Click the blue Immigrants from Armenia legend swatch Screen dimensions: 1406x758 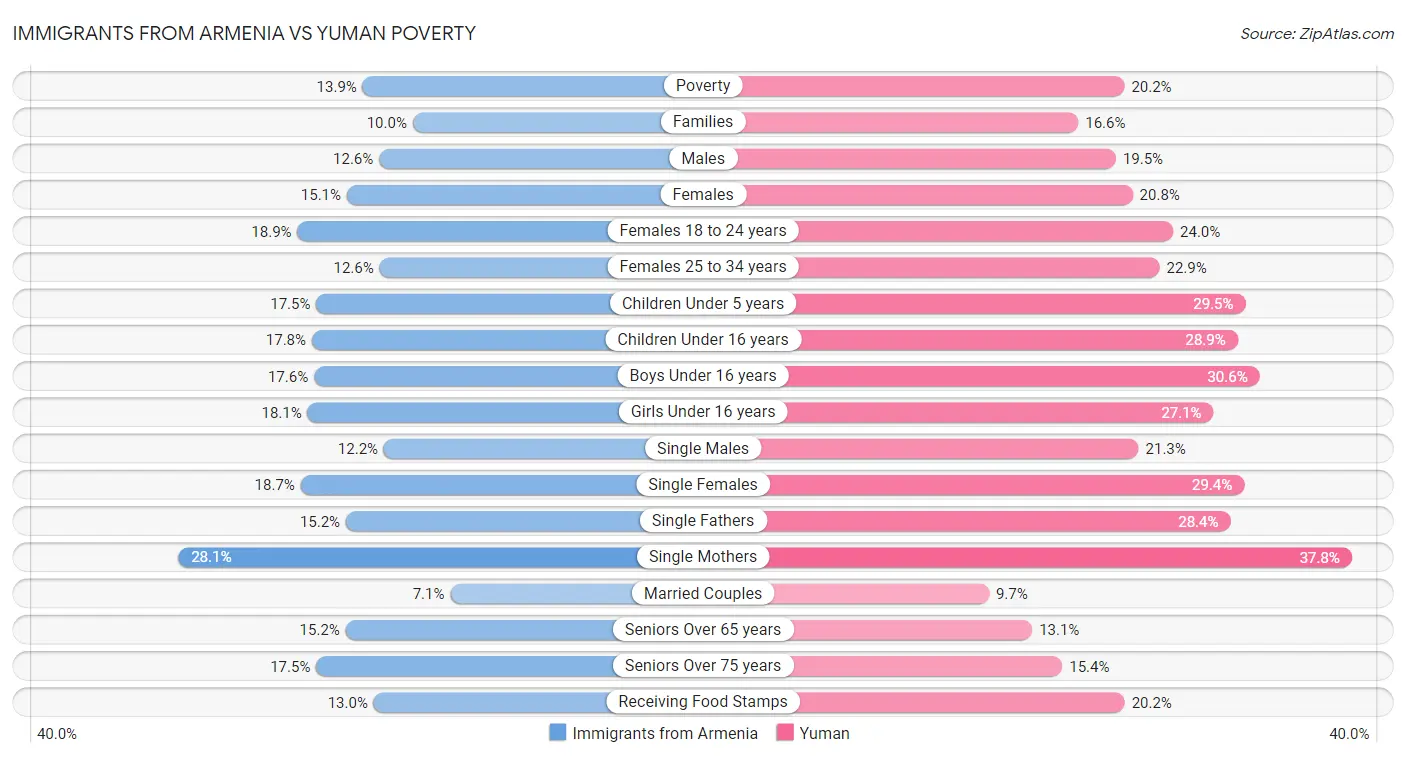[x=558, y=733]
